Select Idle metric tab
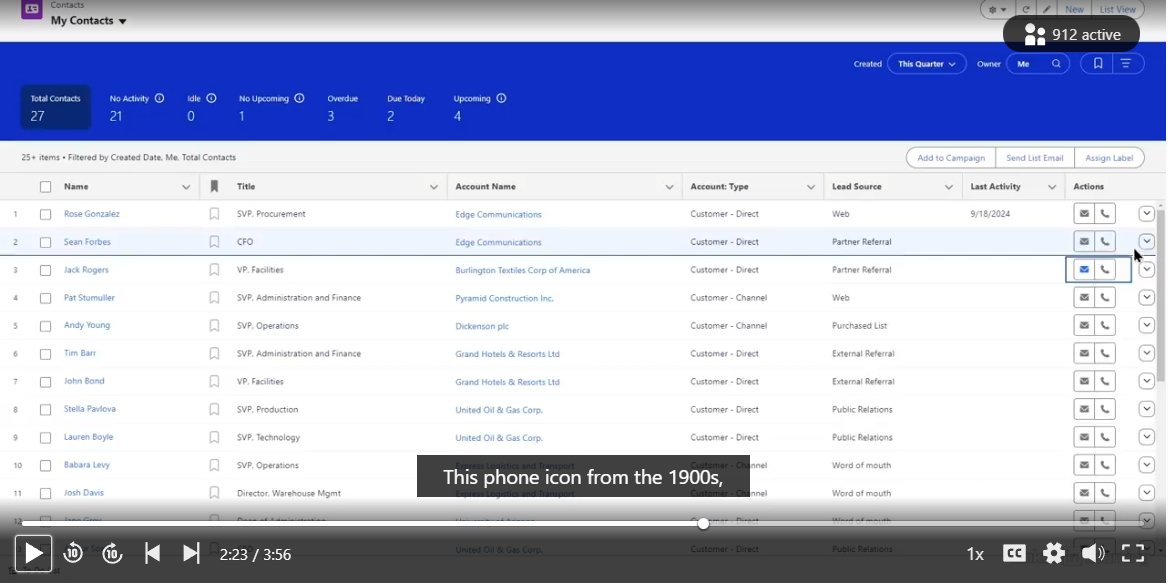1168x585 pixels. pyautogui.click(x=201, y=107)
